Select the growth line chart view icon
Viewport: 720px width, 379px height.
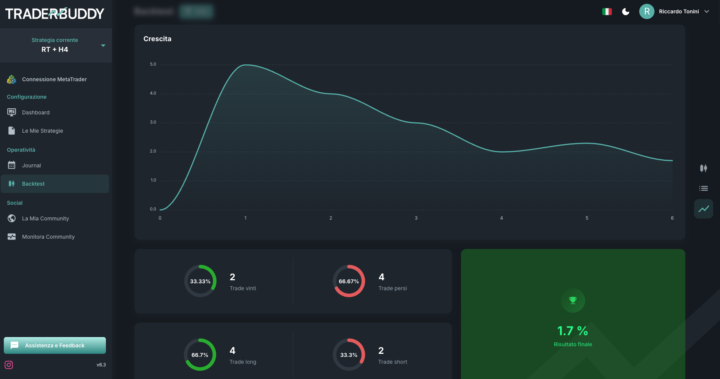click(x=703, y=209)
